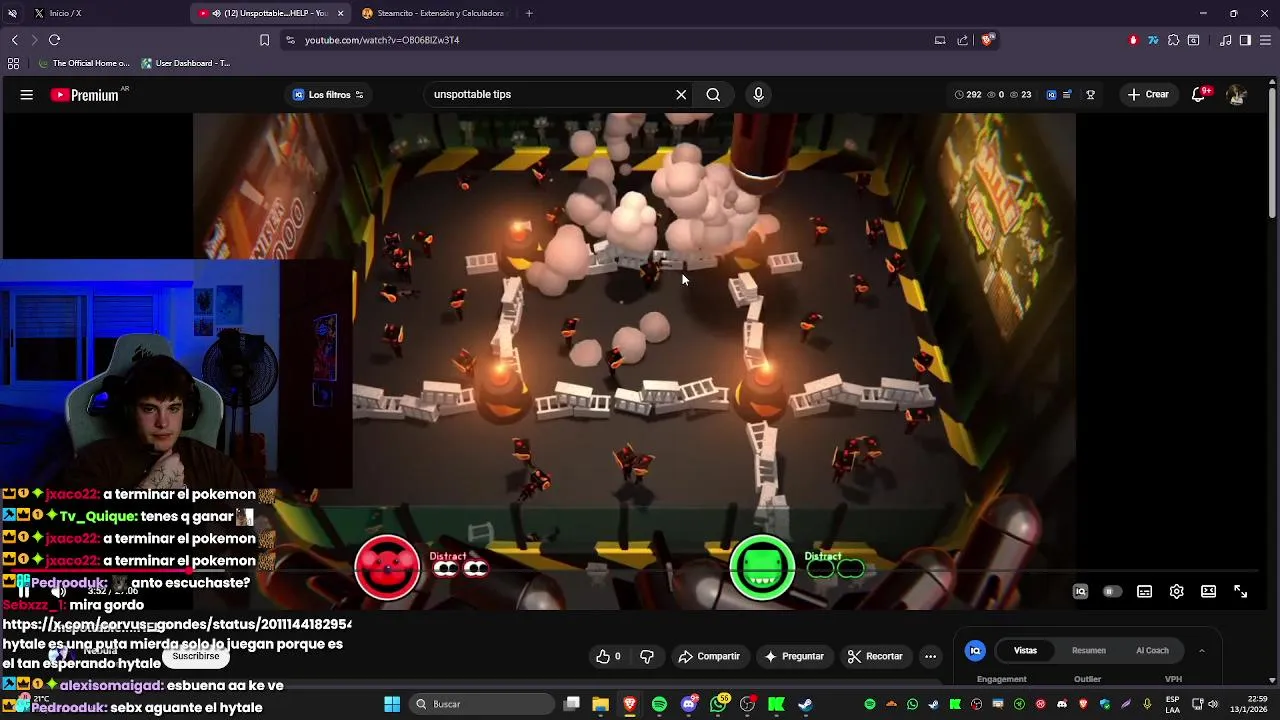Image resolution: width=1280 pixels, height=720 pixels.
Task: Close the Unspottable YouTube tab
Action: tap(340, 13)
